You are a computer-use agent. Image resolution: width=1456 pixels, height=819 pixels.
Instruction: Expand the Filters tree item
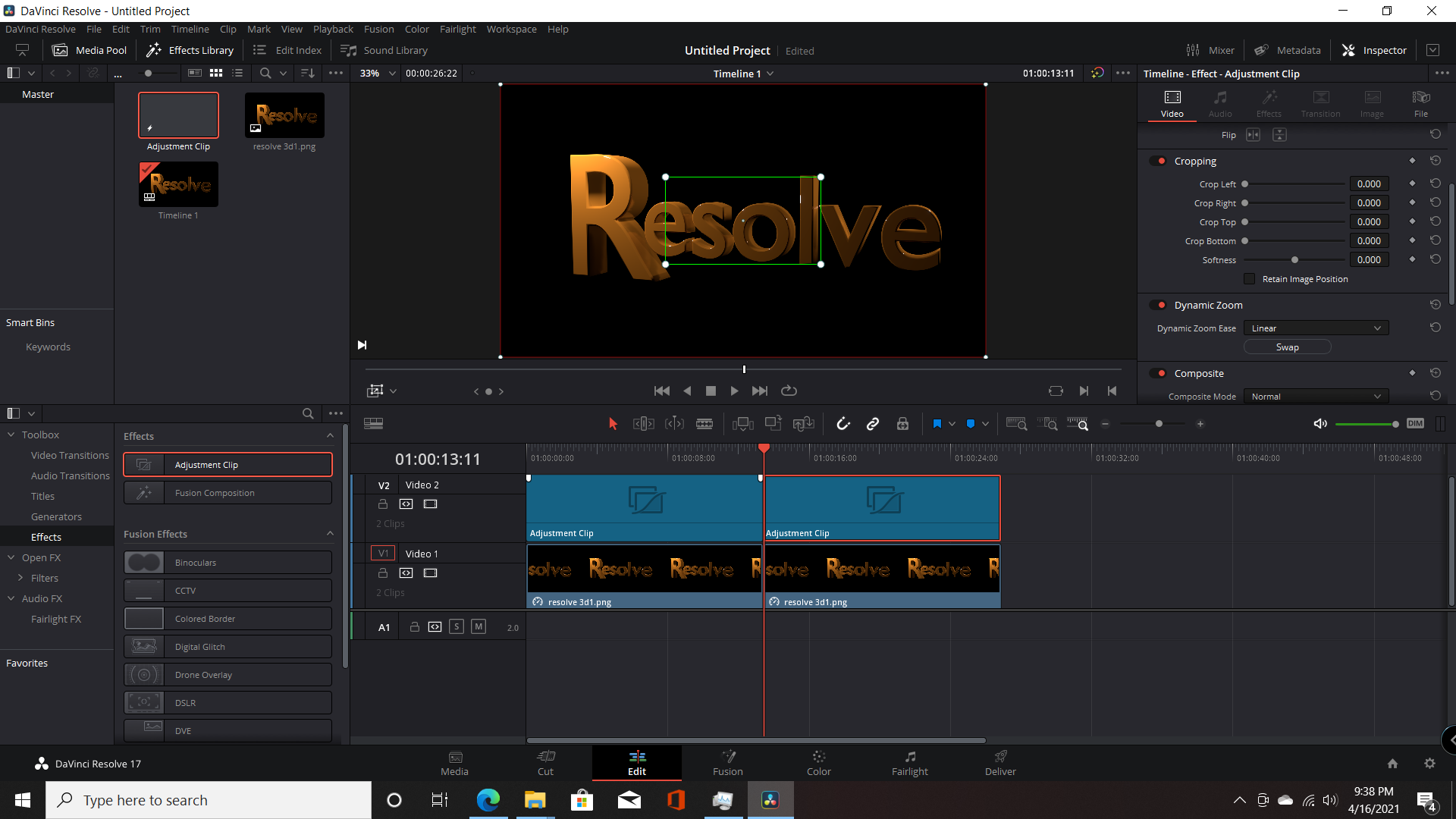click(x=20, y=578)
